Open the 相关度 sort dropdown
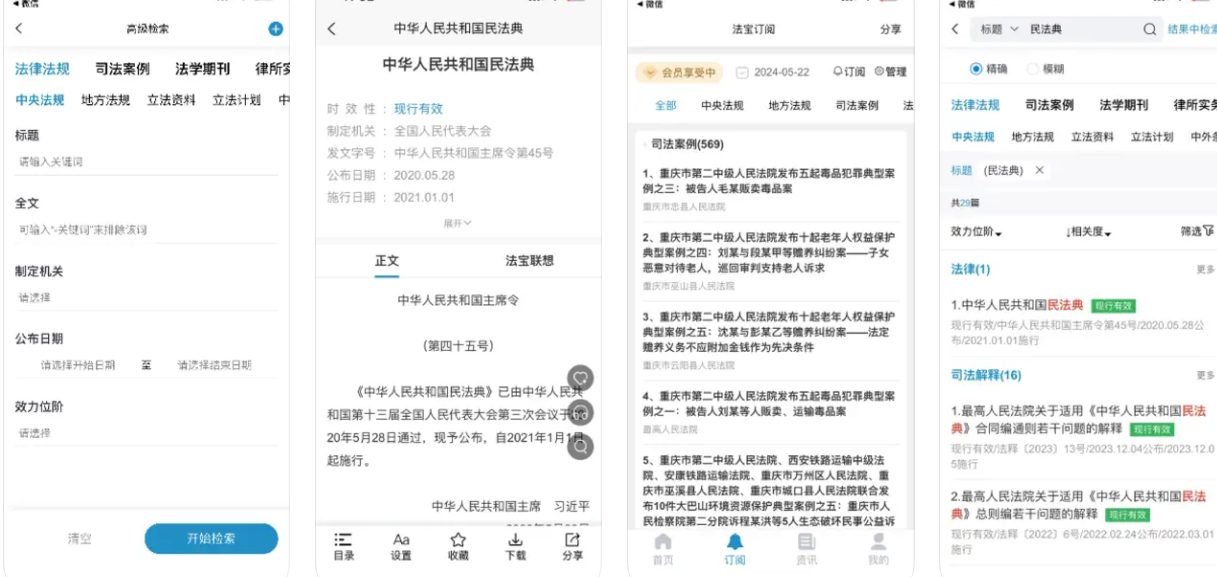The height and width of the screenshot is (577, 1217). (1088, 232)
